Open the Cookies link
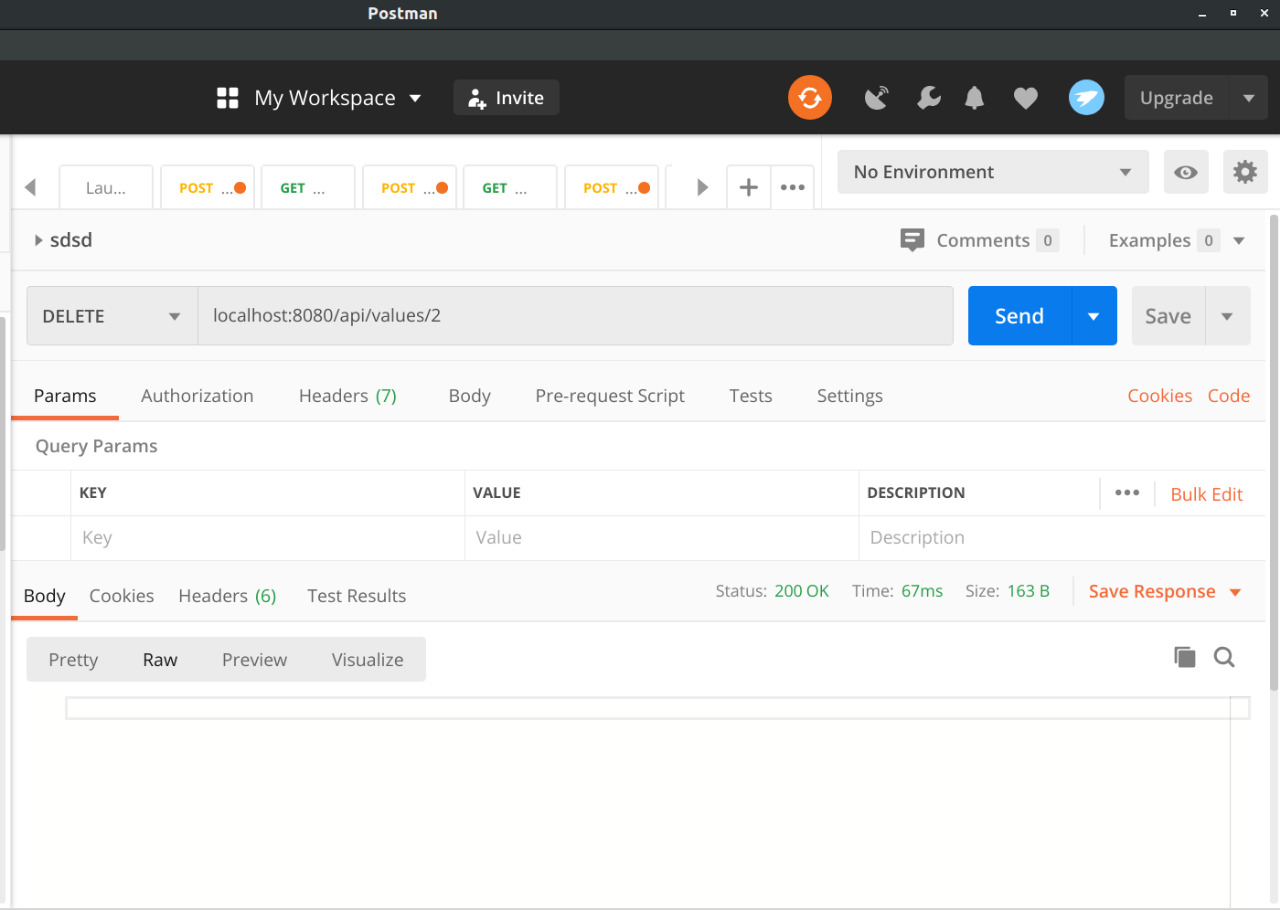The image size is (1280, 910). [1160, 396]
